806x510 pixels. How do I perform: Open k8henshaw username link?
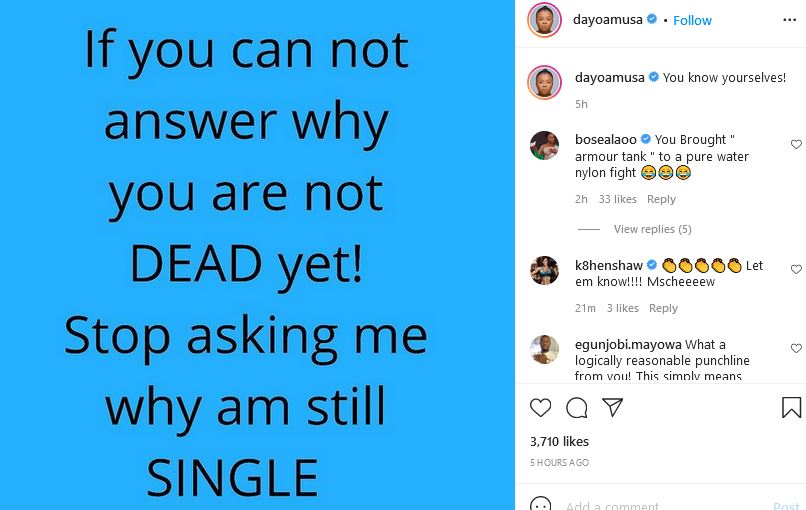[609, 265]
